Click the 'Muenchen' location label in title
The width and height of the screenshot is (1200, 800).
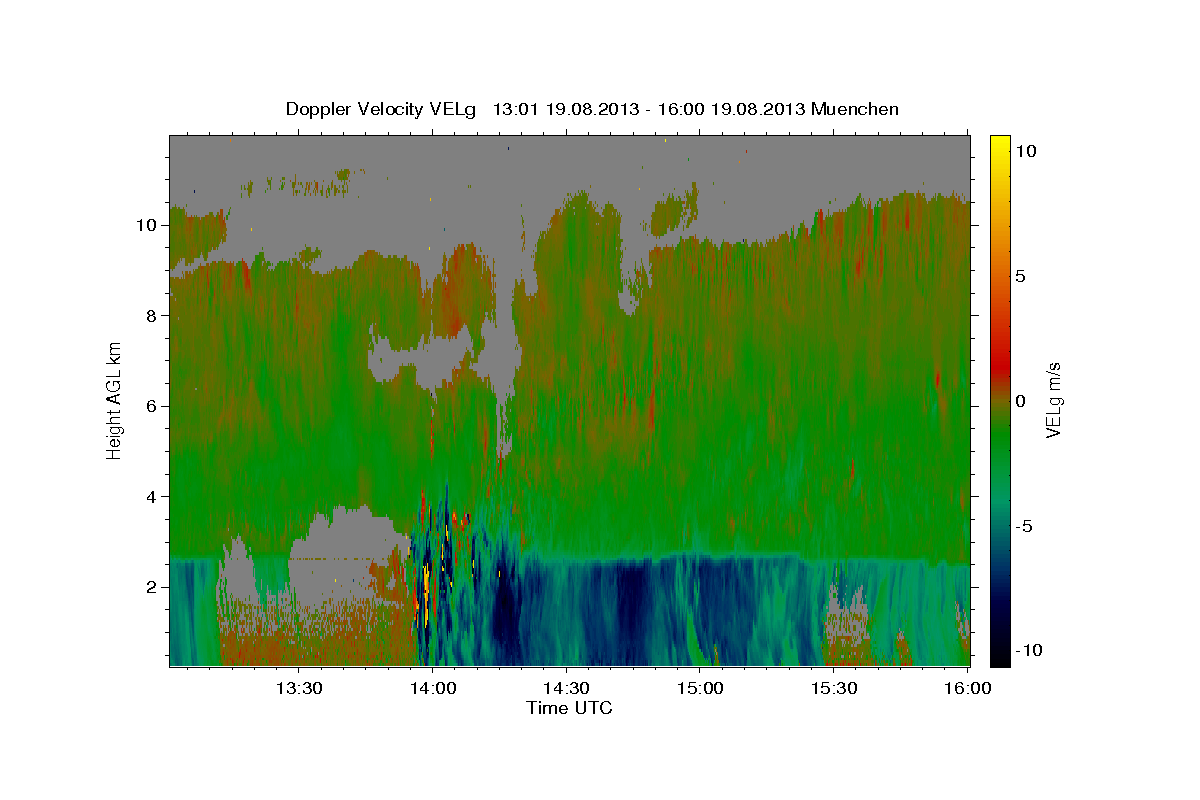(856, 109)
